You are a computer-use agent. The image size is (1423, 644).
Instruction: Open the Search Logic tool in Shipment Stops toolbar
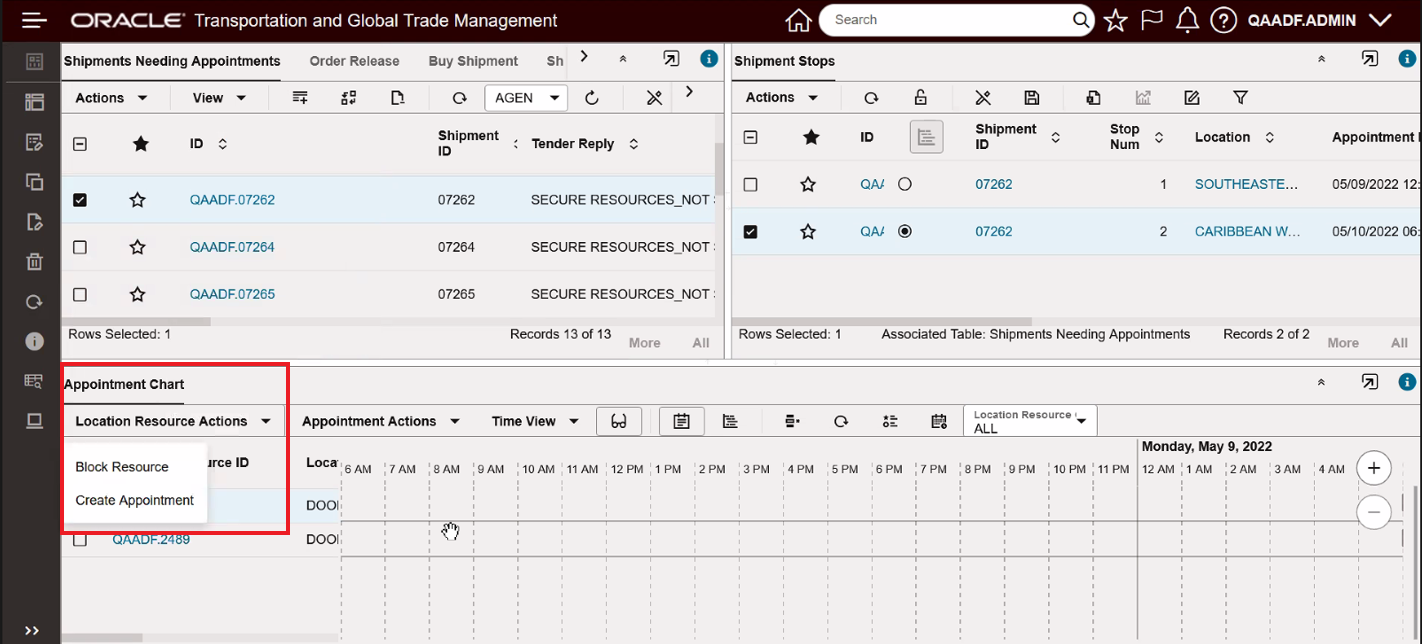click(982, 97)
